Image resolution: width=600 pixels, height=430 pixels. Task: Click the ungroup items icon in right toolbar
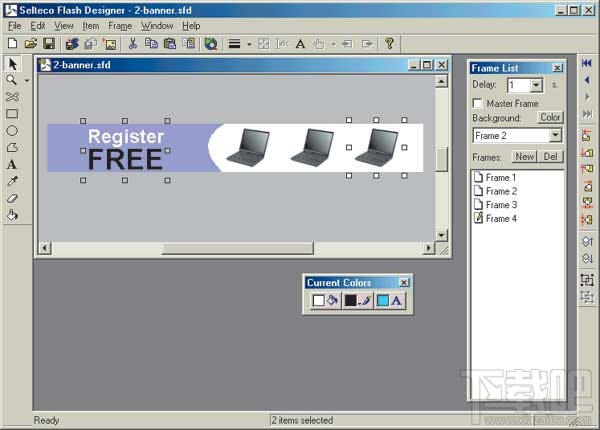point(587,297)
